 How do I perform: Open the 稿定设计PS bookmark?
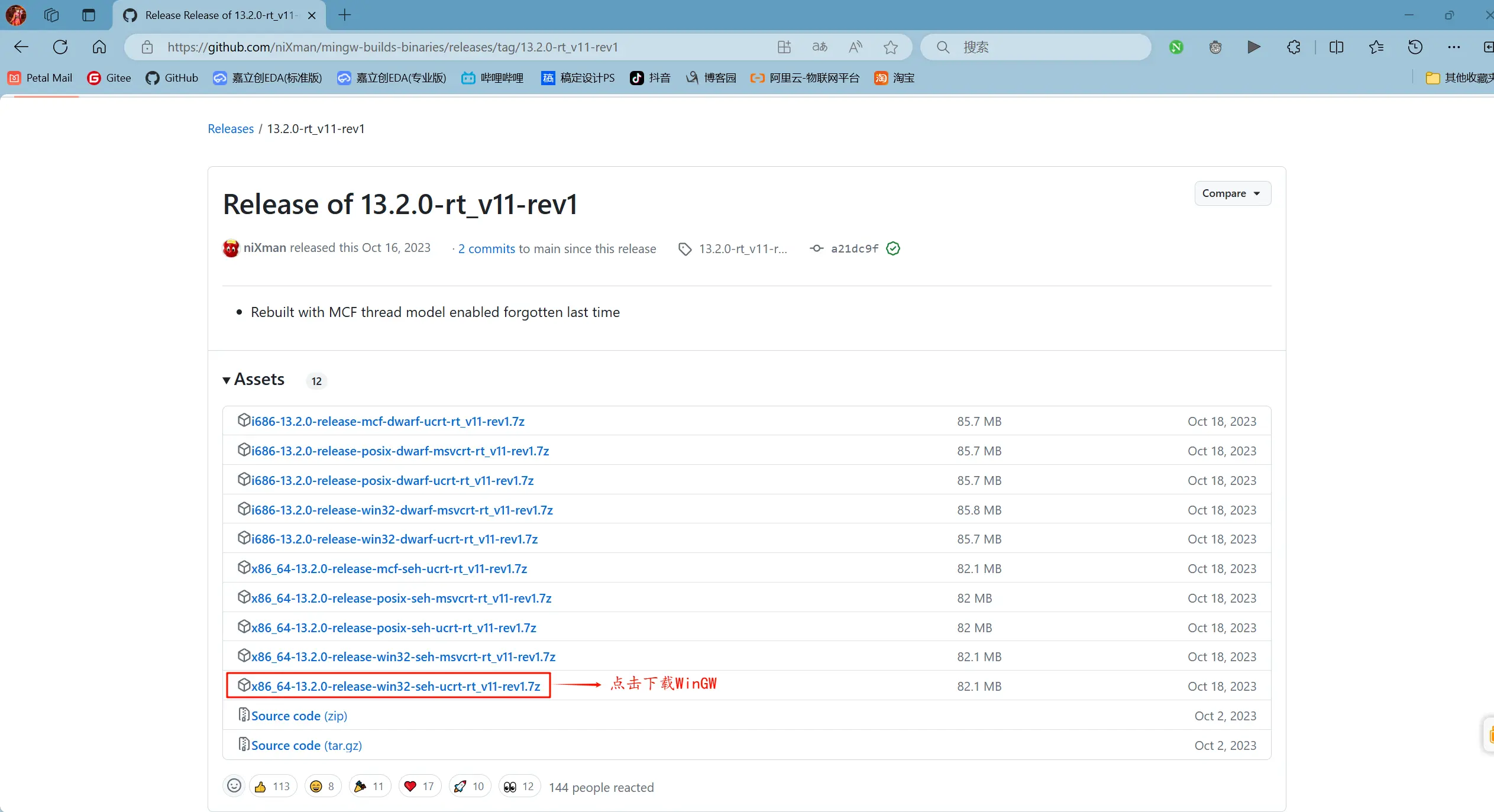[x=578, y=77]
